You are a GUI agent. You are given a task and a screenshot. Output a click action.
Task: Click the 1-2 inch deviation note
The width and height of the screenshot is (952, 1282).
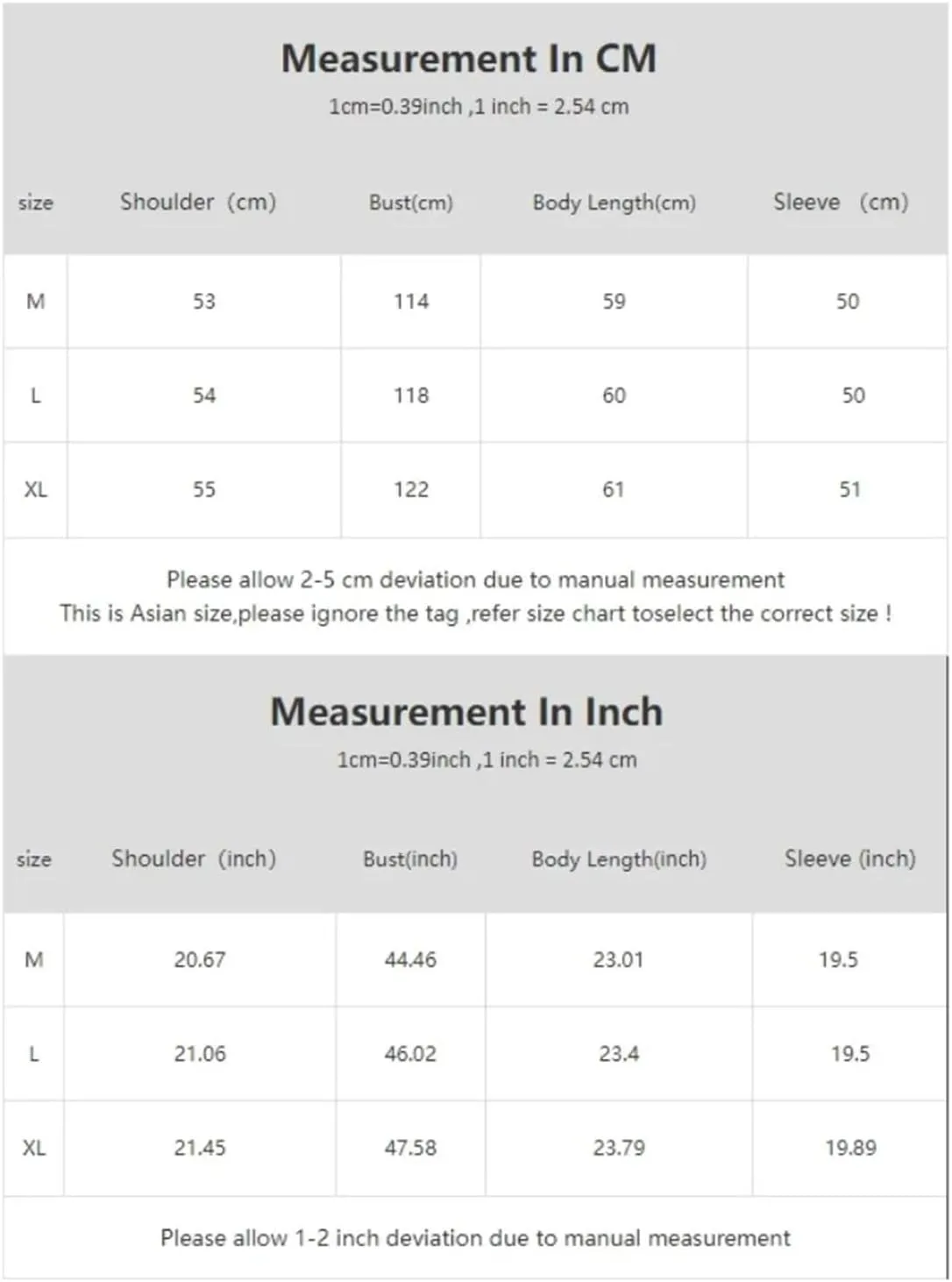tap(475, 1238)
